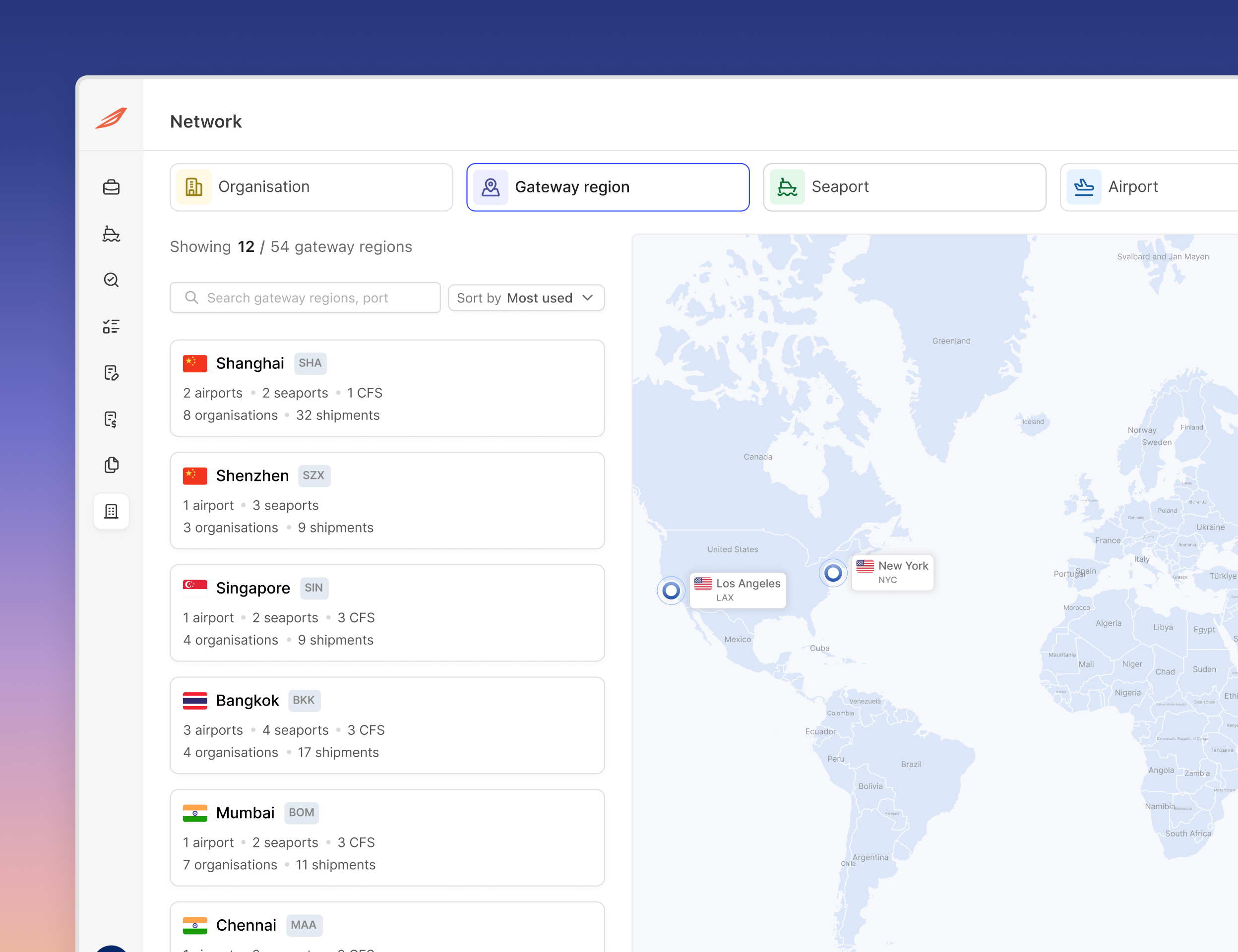Select the building Network icon in sidebar
The image size is (1238, 952).
tap(111, 511)
